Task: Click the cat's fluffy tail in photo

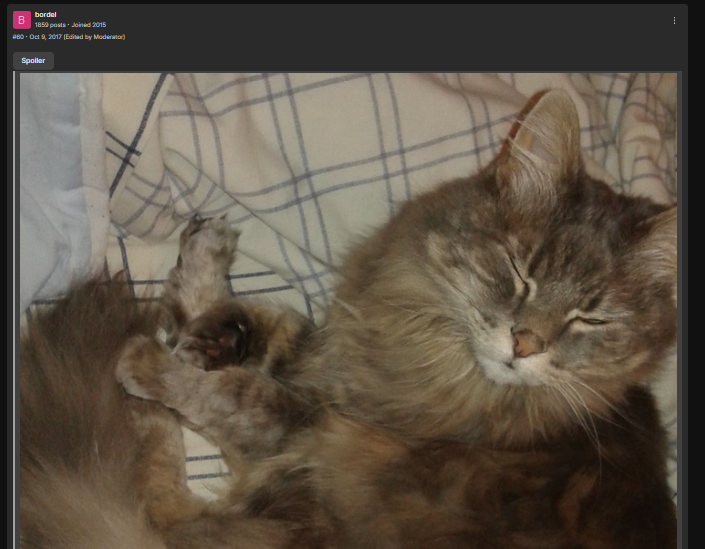Action: pos(81,405)
